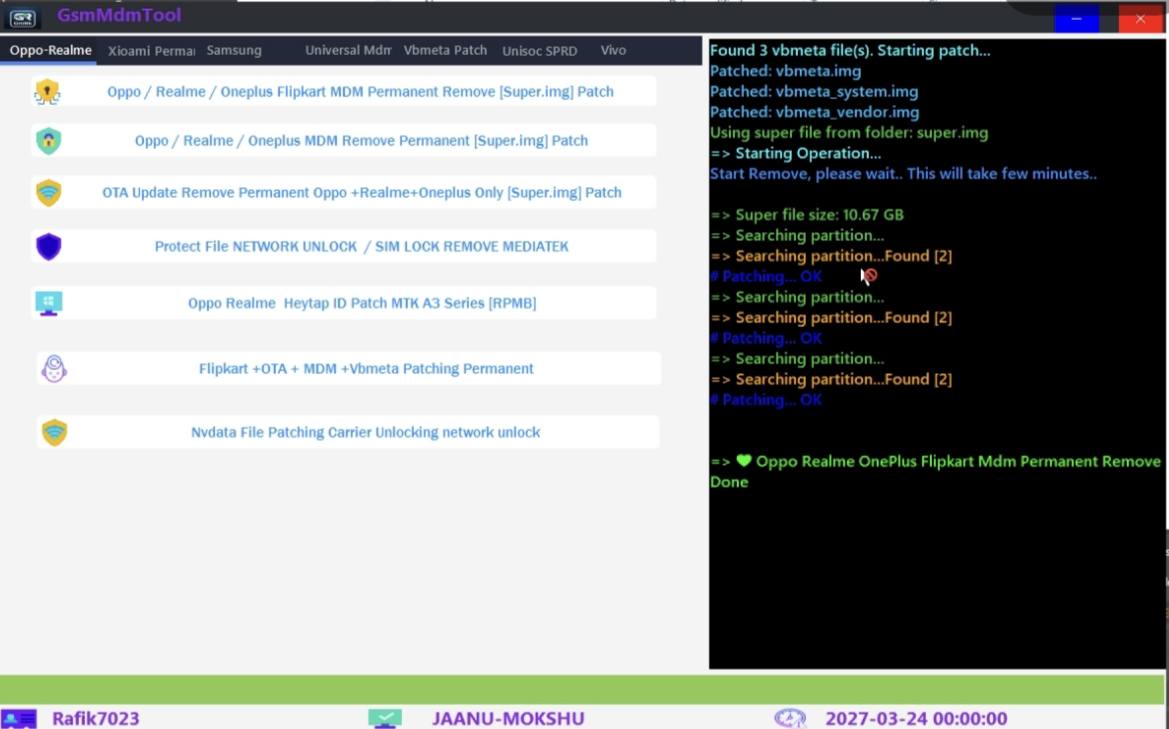Viewport: 1169px width, 729px height.
Task: Run OTA Update Remove Permanent Patch
Action: pyautogui.click(x=344, y=192)
